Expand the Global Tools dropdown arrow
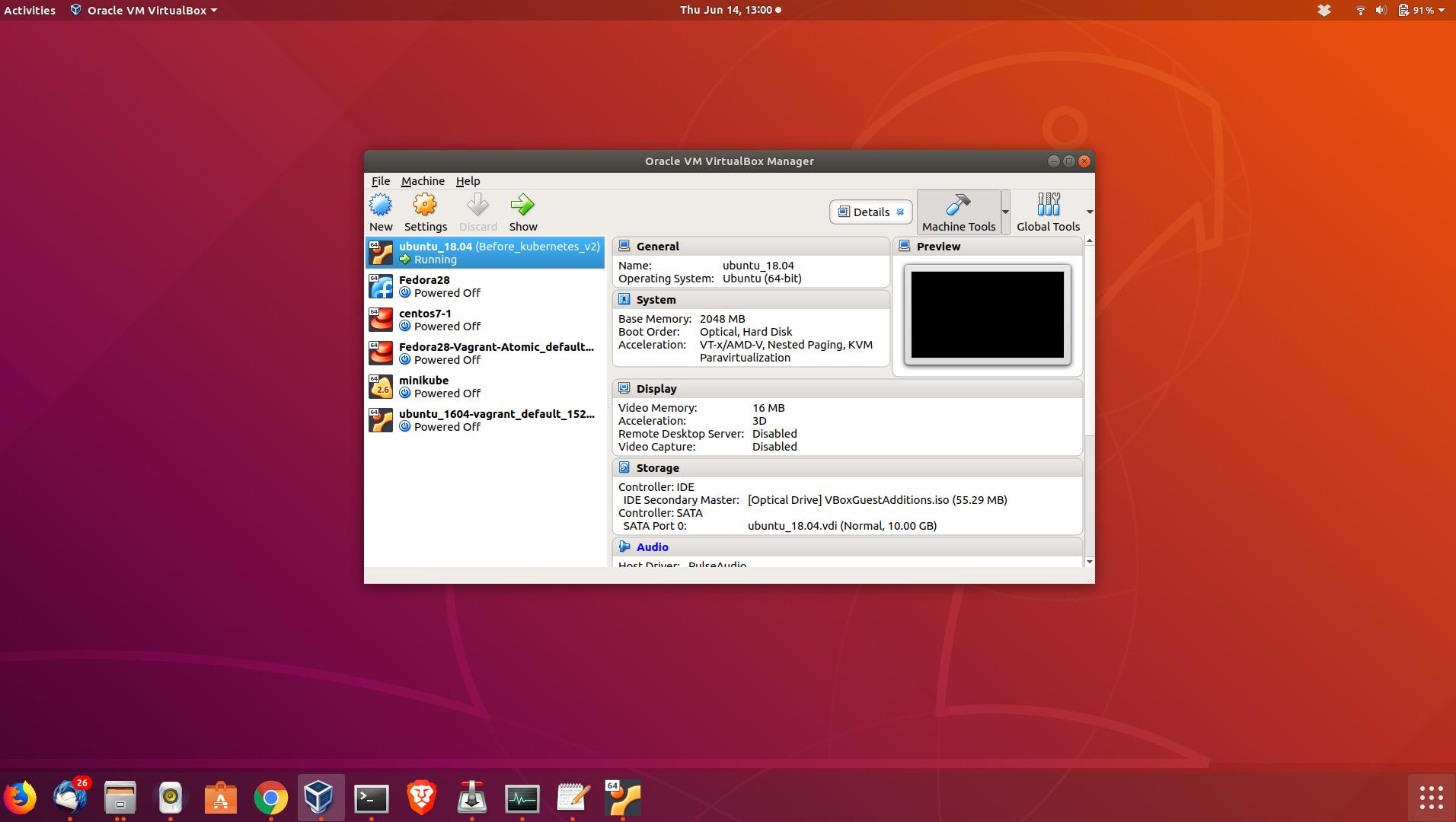1456x822 pixels. coord(1090,212)
